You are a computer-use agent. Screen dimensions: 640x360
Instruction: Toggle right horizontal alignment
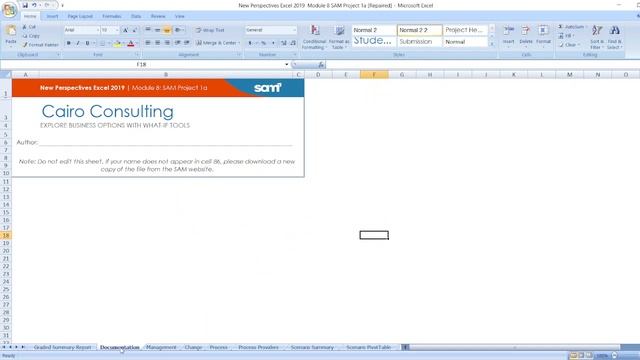167,42
